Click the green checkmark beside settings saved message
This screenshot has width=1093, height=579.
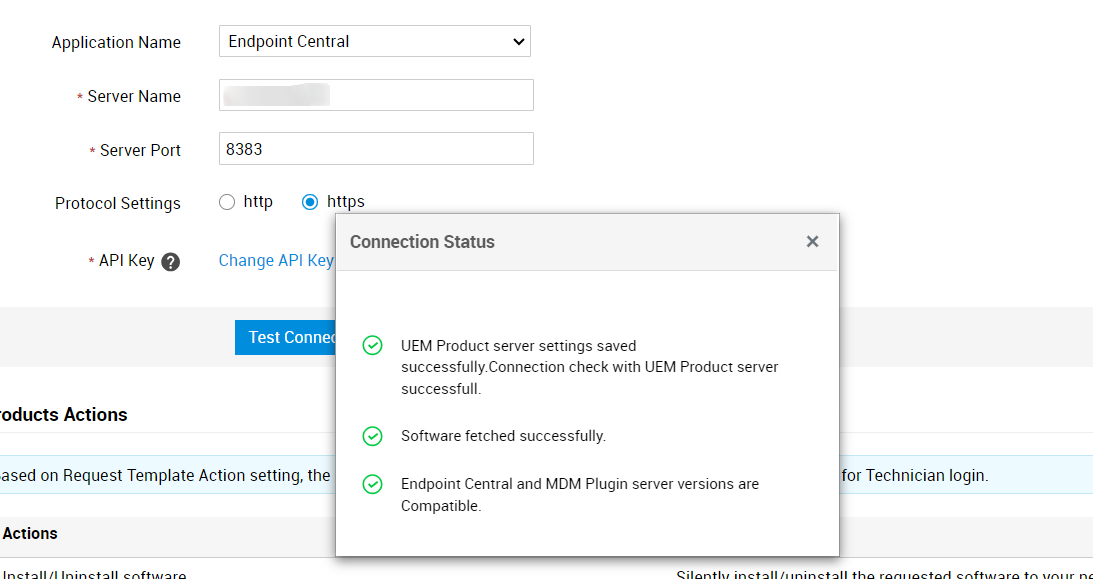(x=373, y=345)
